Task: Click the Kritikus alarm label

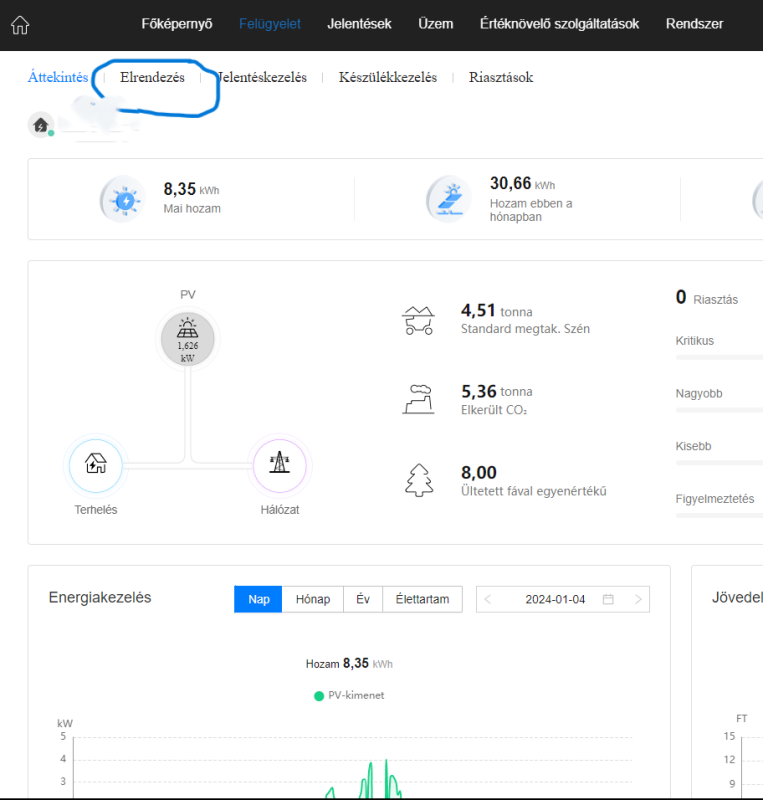Action: pyautogui.click(x=695, y=341)
